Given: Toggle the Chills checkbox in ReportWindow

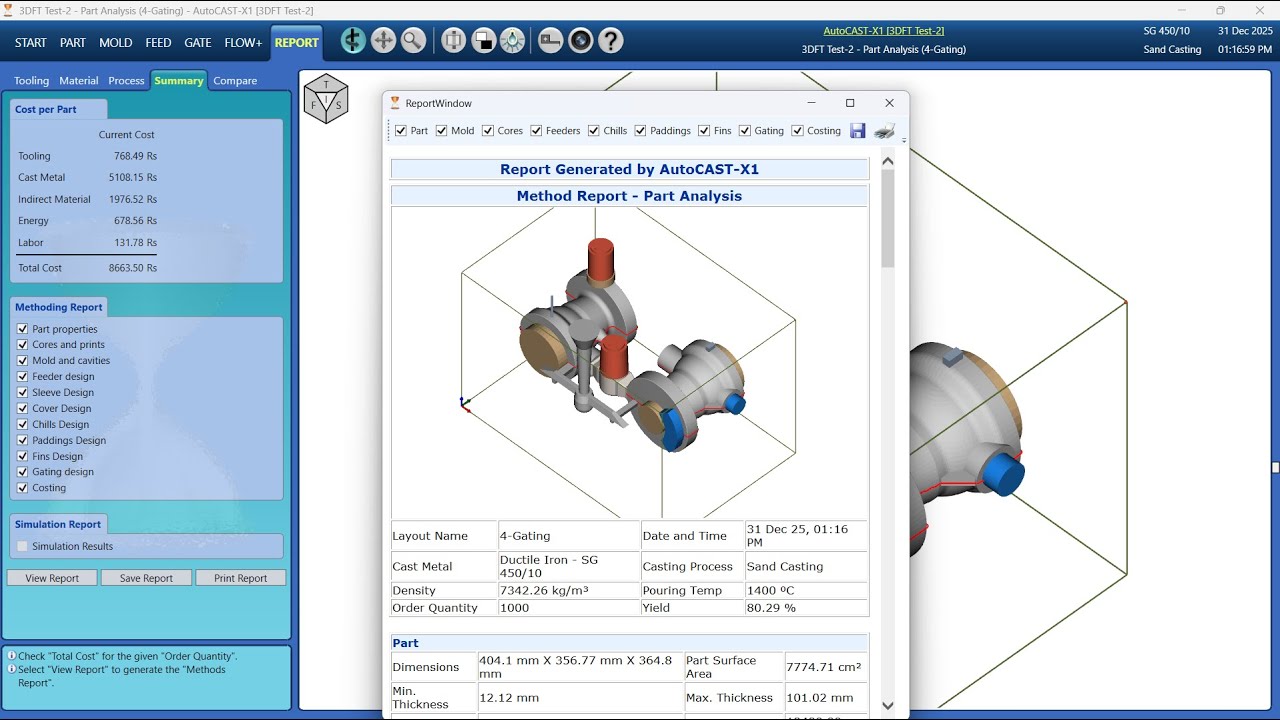Looking at the screenshot, I should tap(594, 131).
